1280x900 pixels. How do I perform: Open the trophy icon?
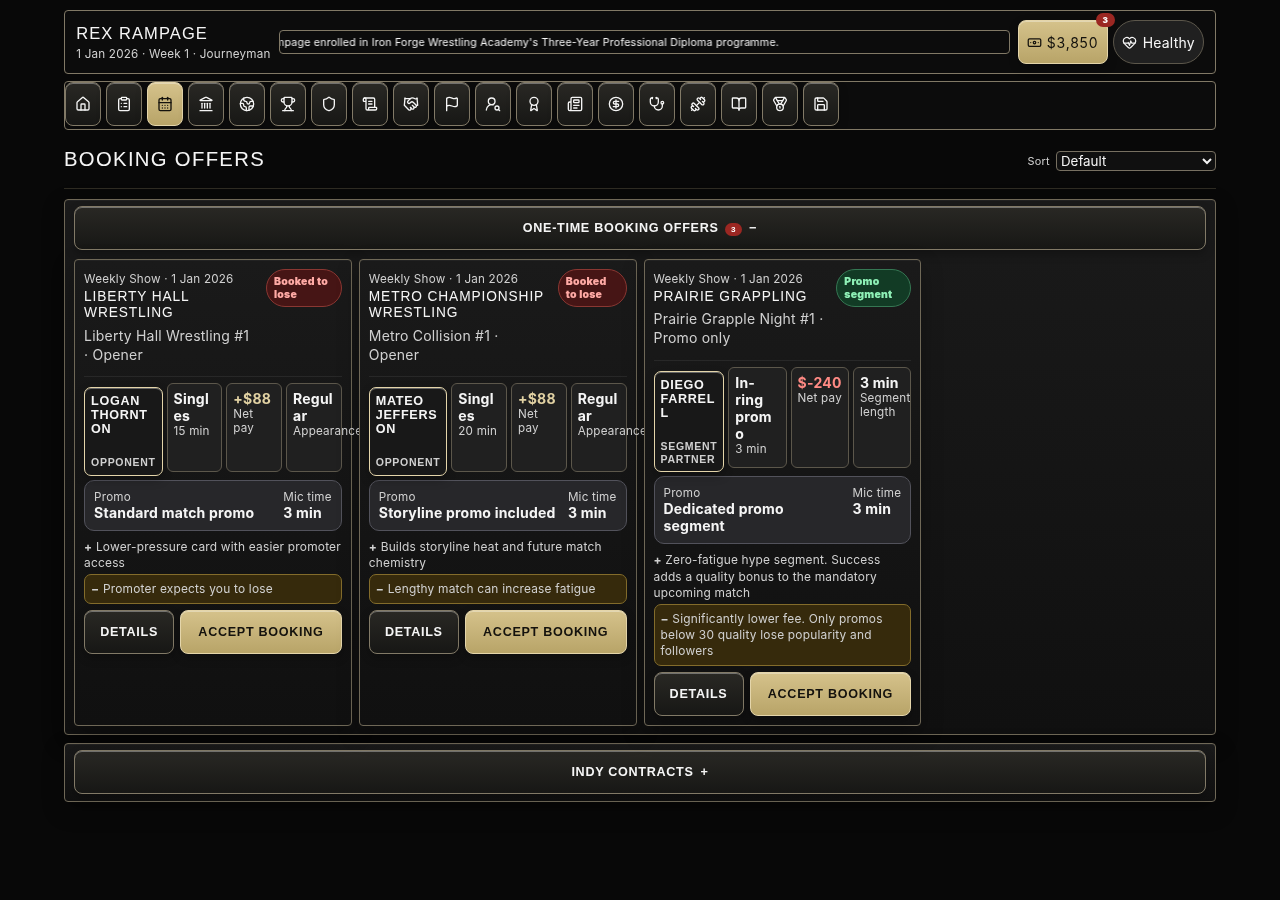(x=288, y=104)
